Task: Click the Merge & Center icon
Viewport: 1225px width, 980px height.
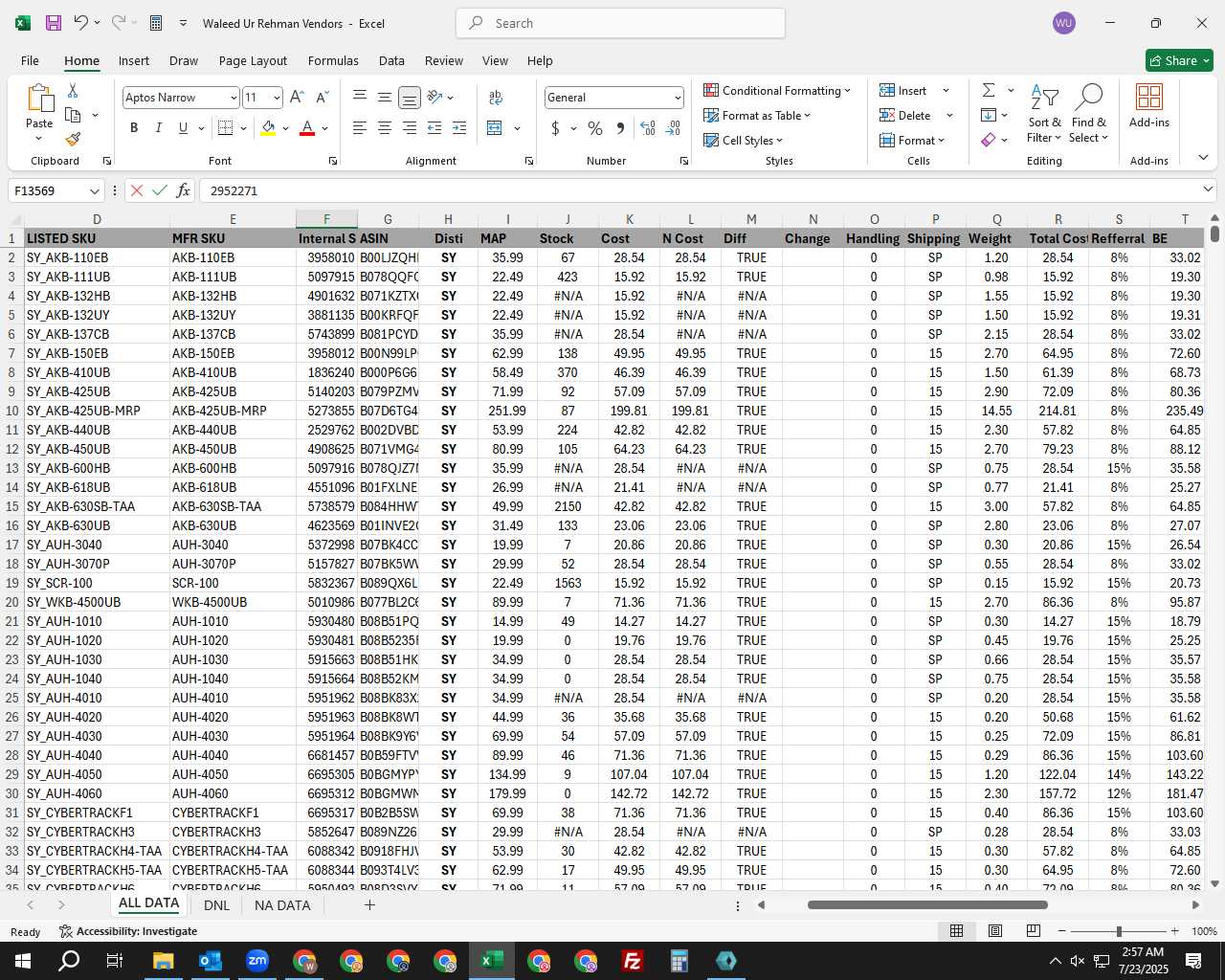Action: point(495,128)
